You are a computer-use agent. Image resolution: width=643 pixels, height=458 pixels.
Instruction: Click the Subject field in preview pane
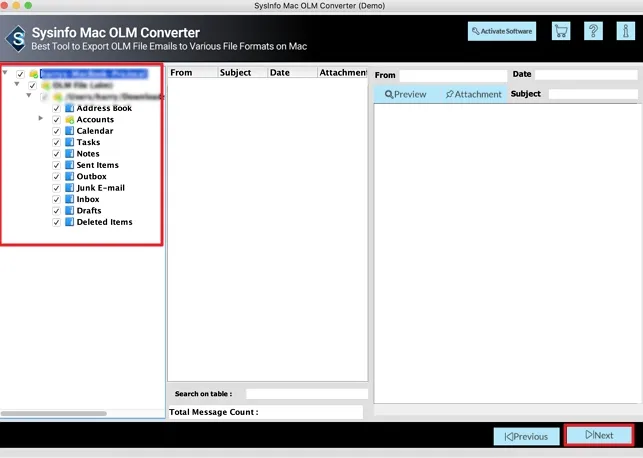pos(593,94)
